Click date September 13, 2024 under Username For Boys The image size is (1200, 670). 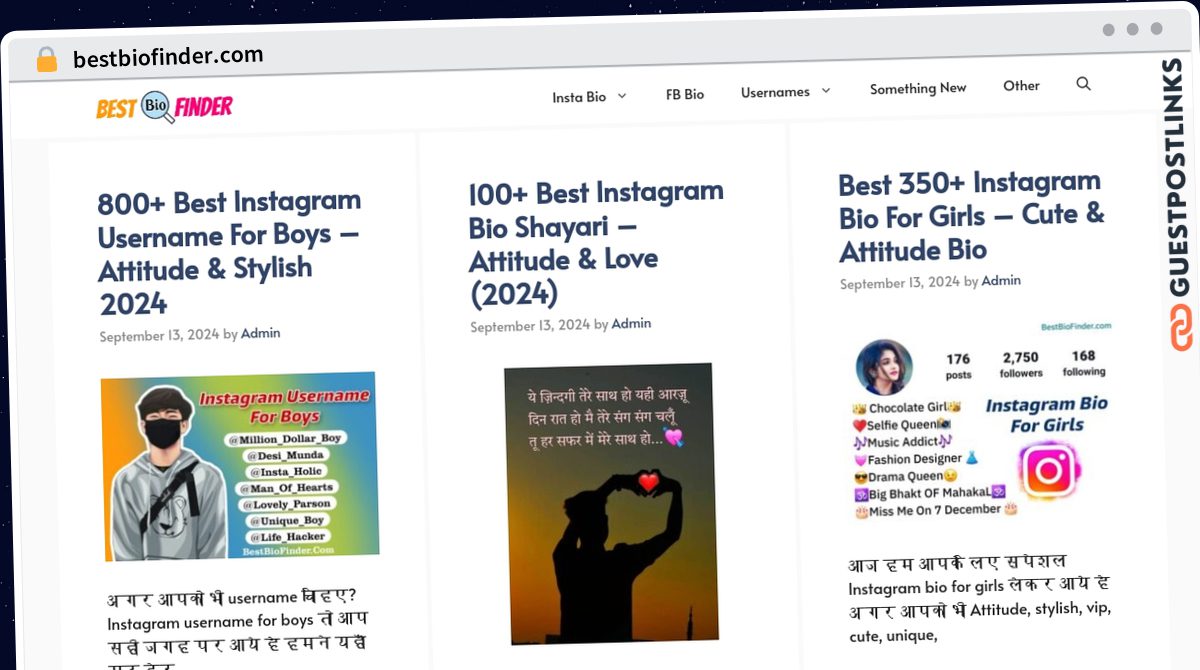[x=159, y=336]
